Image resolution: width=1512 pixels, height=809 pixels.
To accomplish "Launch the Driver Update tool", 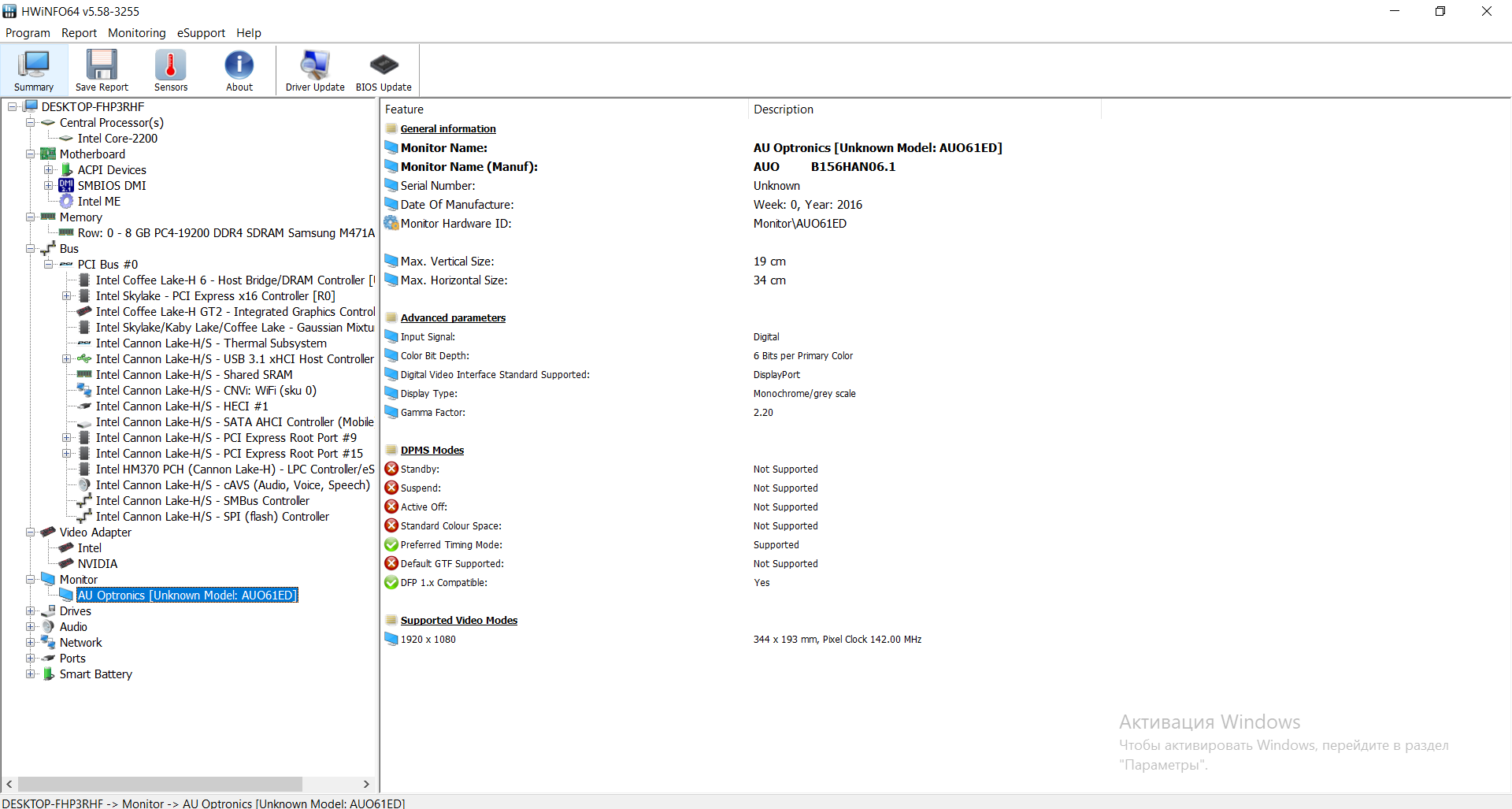I will click(315, 70).
